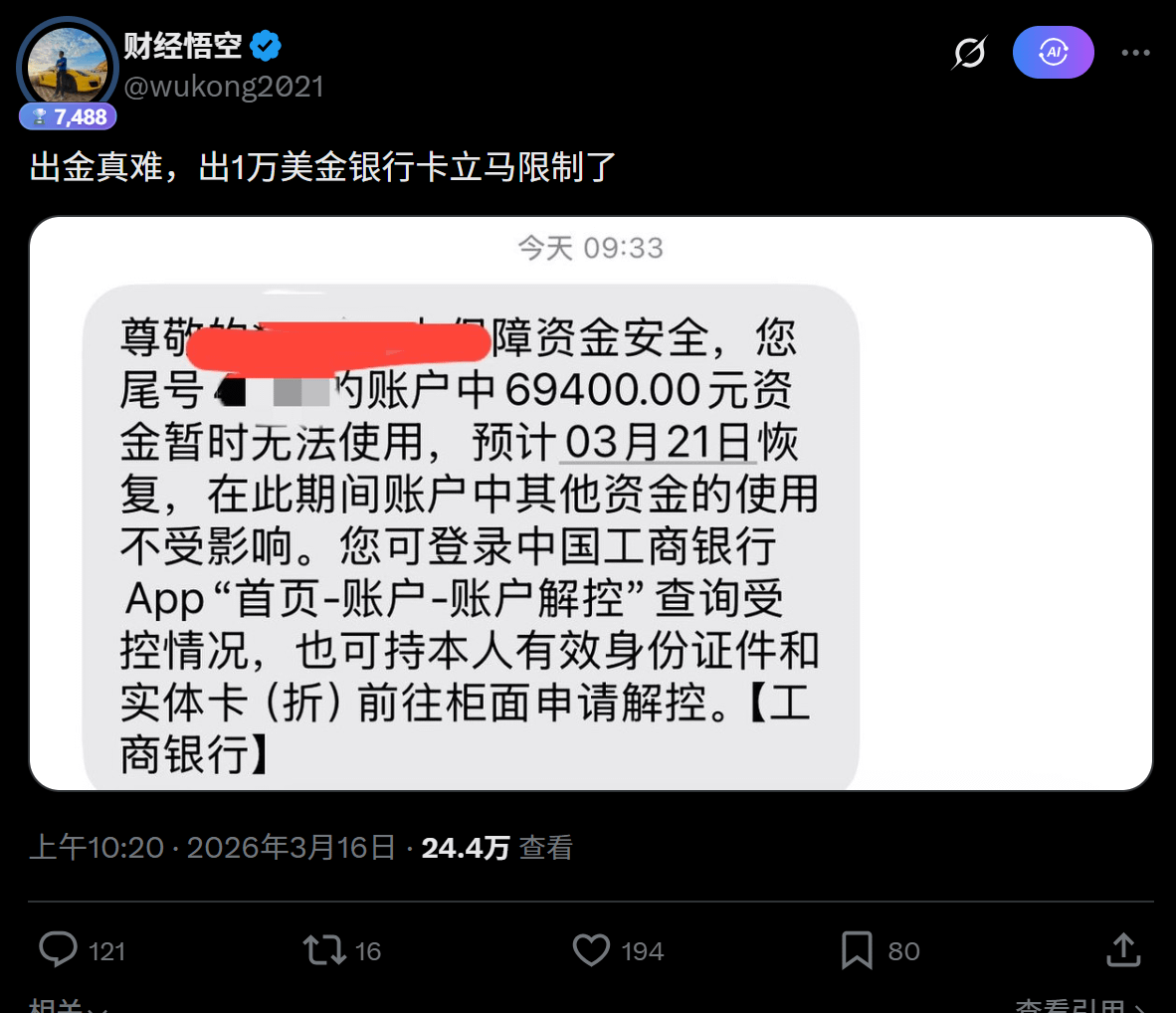Click the purple AI button
The width and height of the screenshot is (1176, 1013).
click(x=1053, y=53)
